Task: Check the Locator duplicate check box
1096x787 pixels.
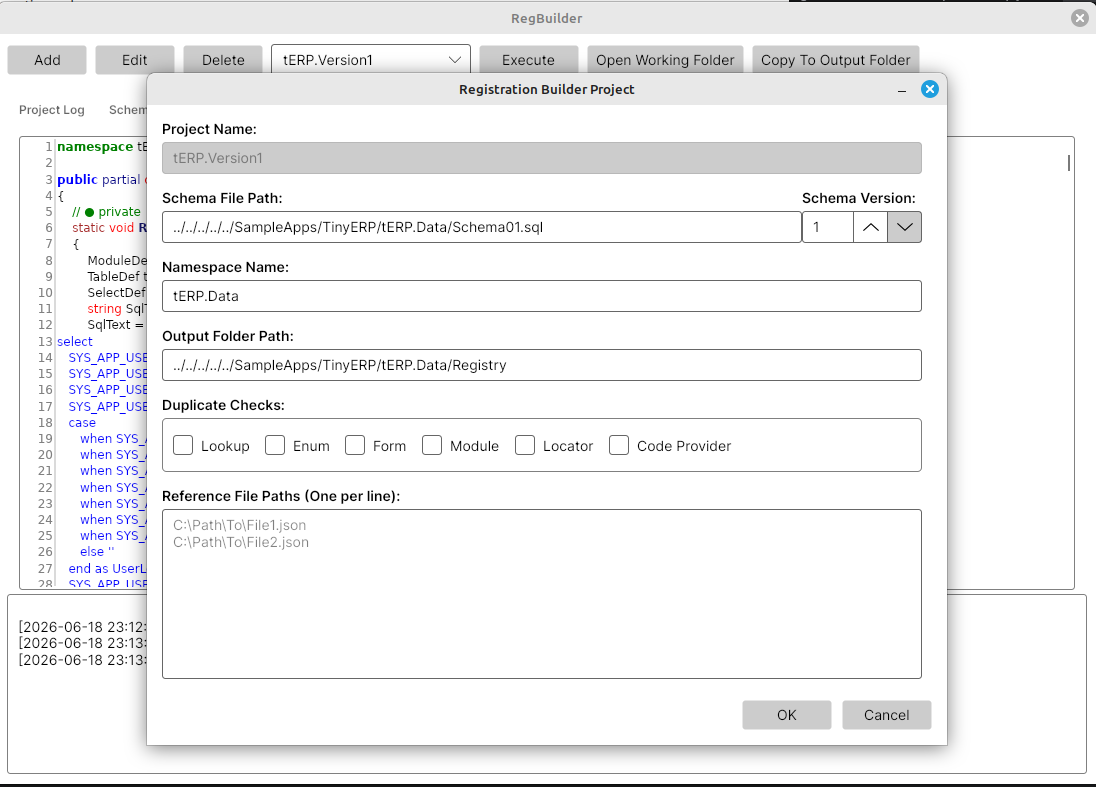Action: pos(525,445)
